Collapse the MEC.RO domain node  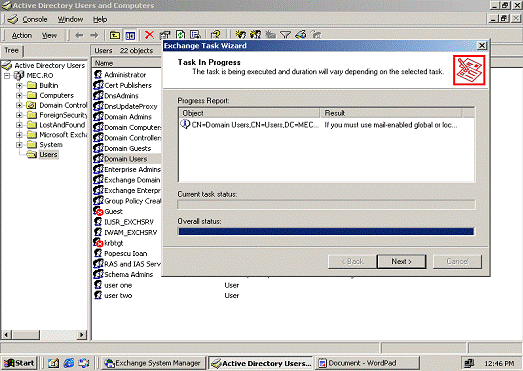tap(7, 76)
